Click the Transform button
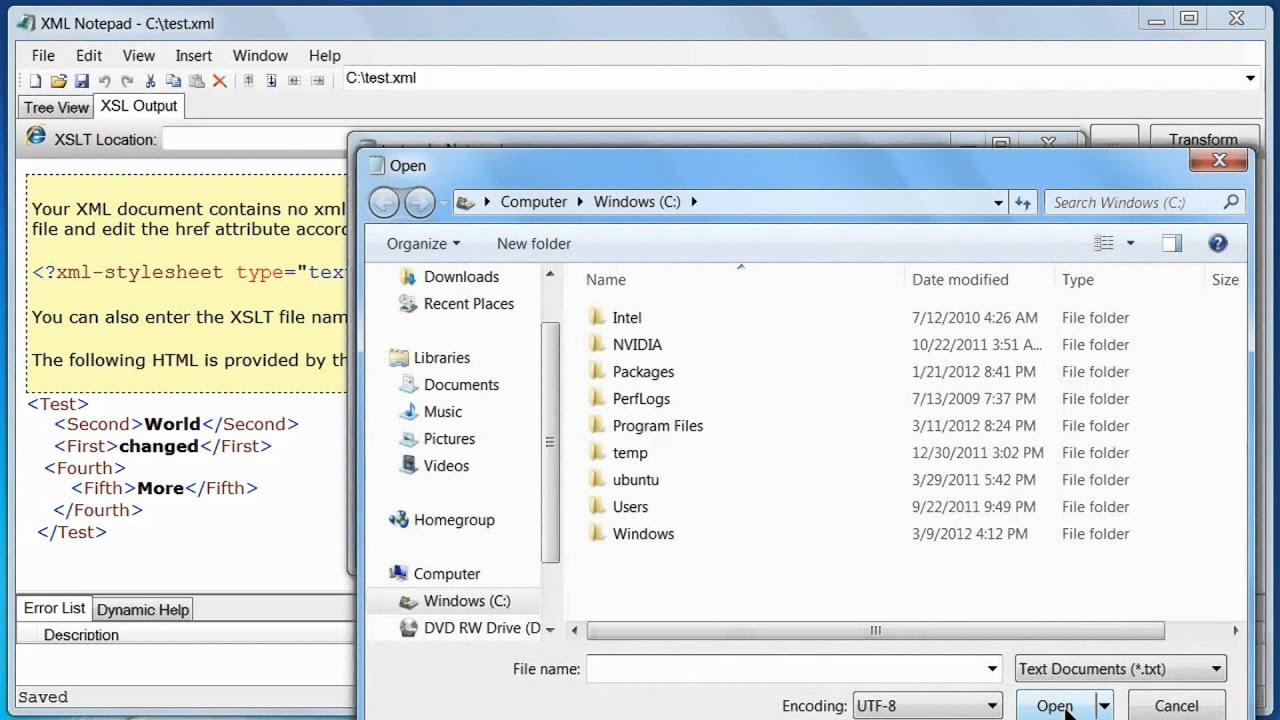The width and height of the screenshot is (1280, 720). click(1203, 139)
